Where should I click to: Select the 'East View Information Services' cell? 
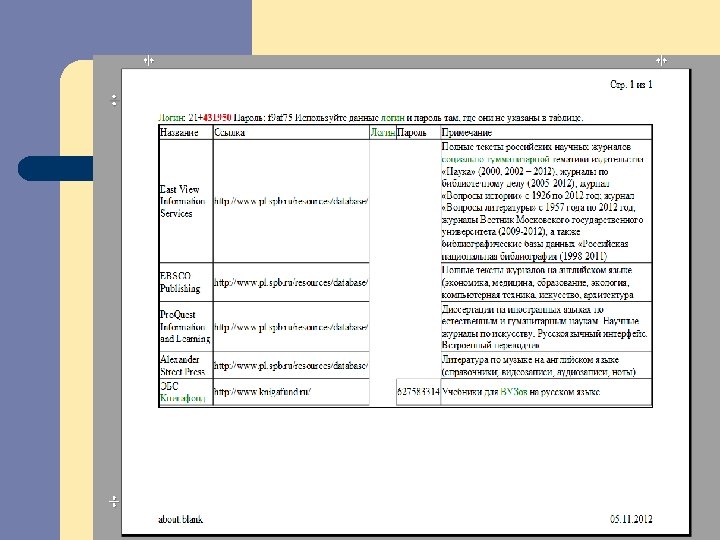coord(186,201)
